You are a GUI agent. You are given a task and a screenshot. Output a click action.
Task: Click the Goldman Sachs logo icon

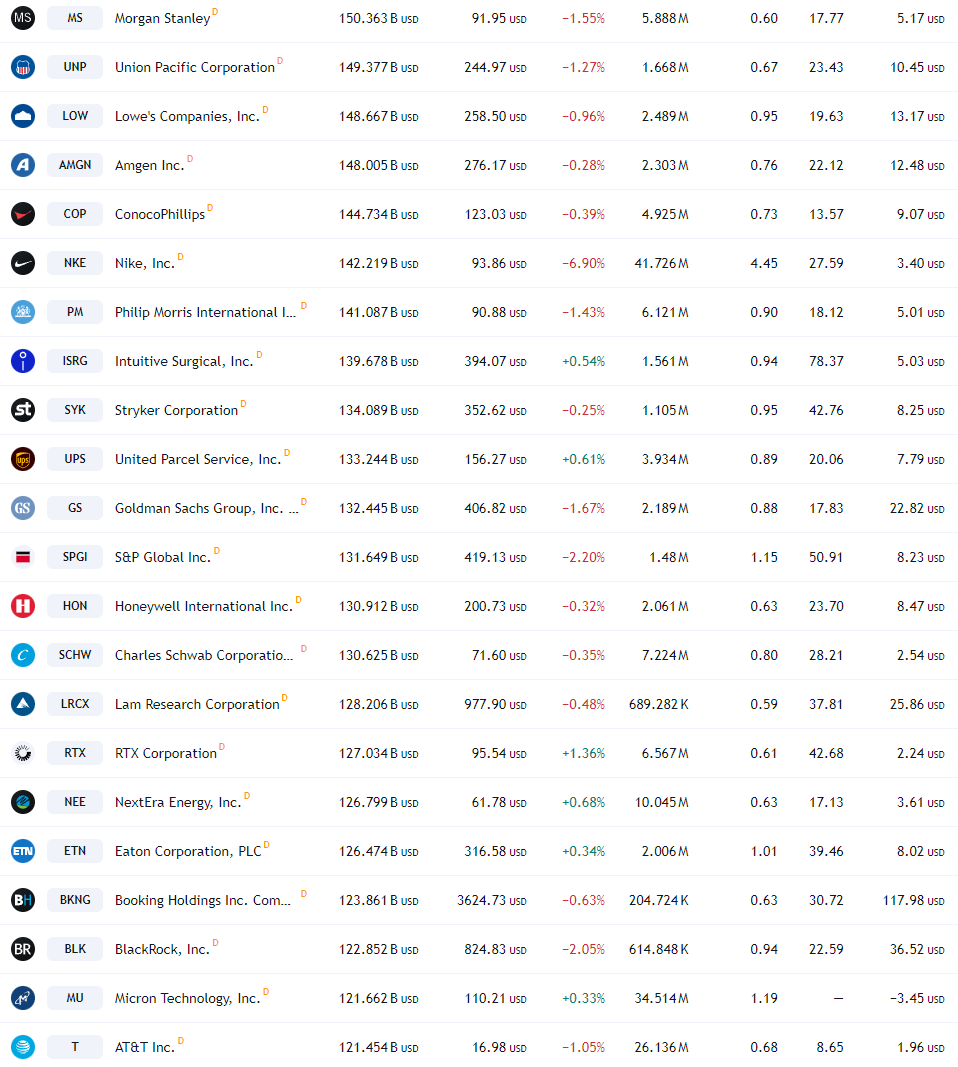point(23,508)
